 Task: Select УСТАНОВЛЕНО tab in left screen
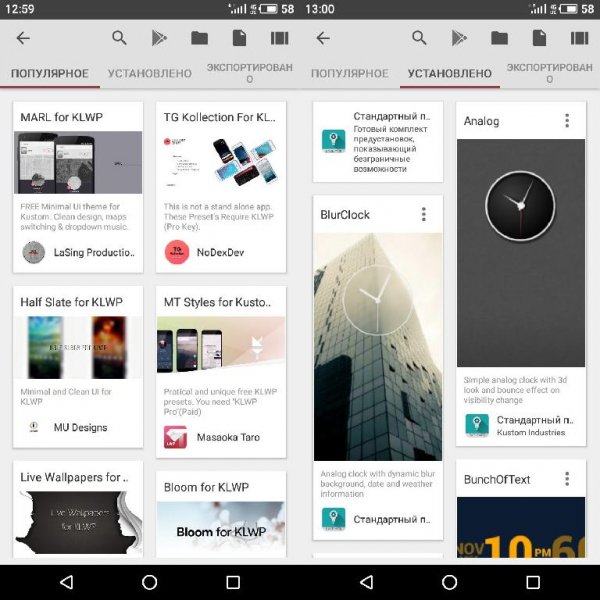click(x=150, y=73)
